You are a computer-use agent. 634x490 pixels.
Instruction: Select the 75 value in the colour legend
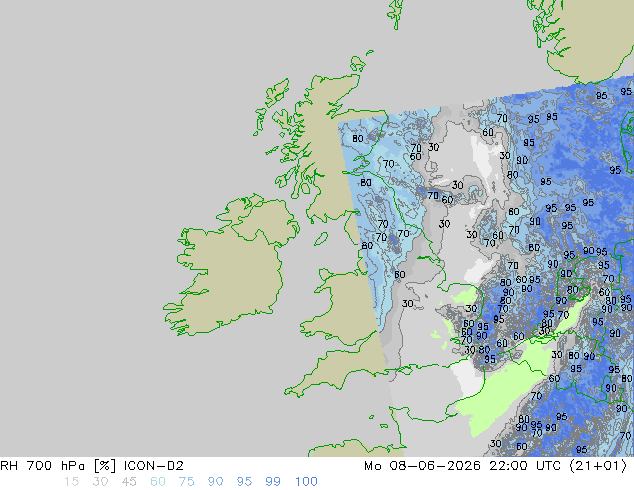tap(186, 482)
